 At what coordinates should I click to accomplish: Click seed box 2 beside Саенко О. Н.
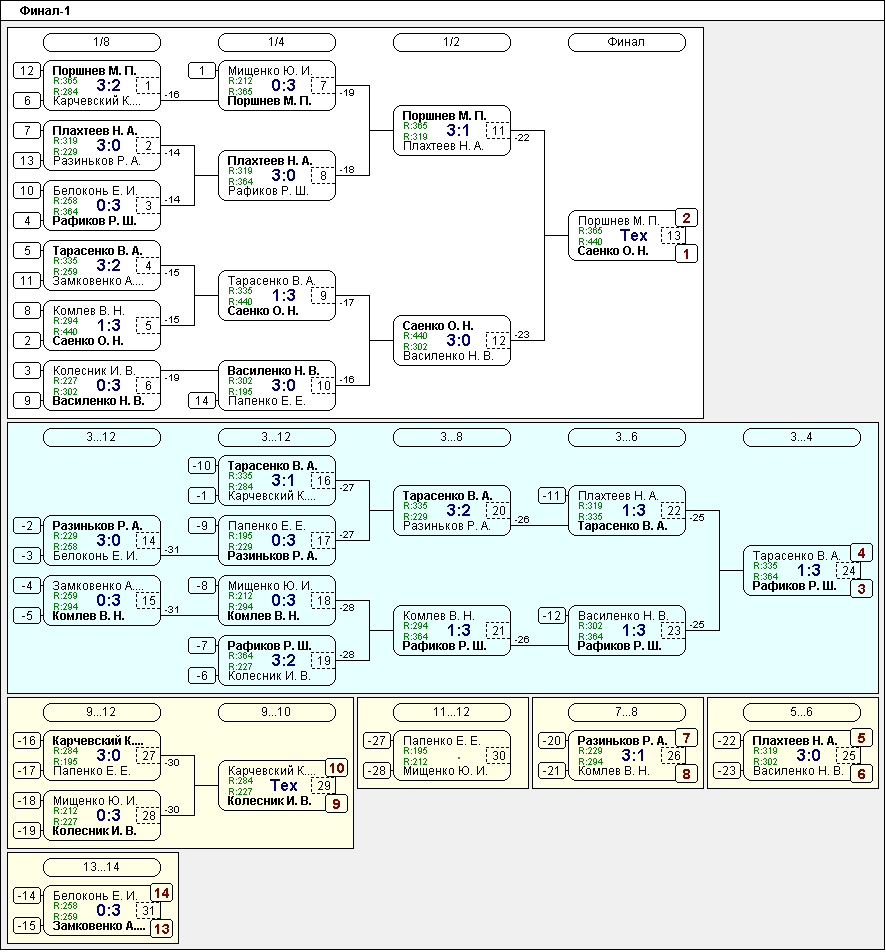[x=27, y=341]
